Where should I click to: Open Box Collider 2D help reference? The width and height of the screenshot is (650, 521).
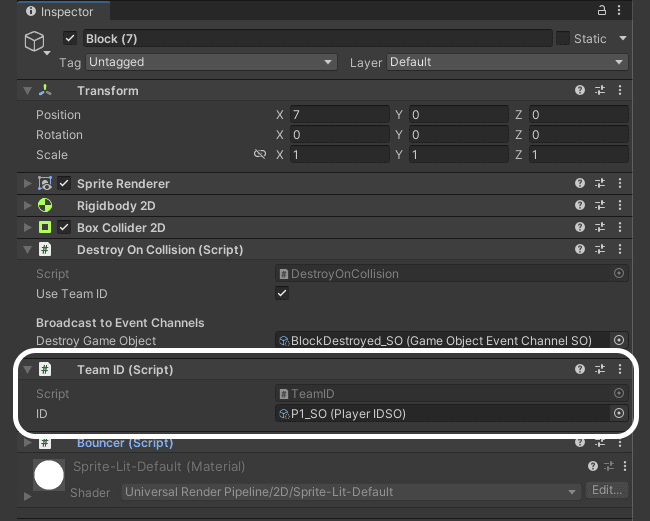(580, 228)
